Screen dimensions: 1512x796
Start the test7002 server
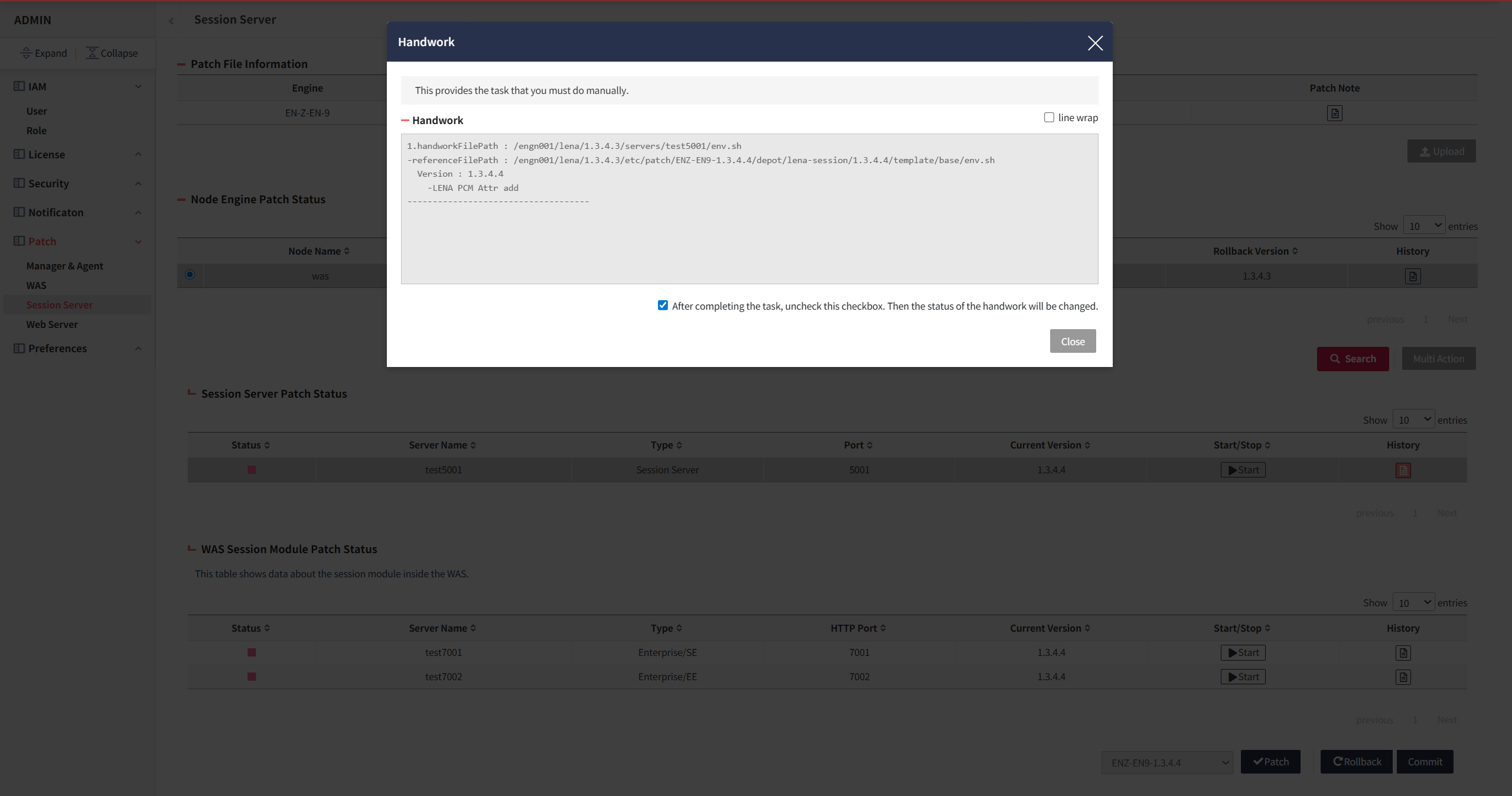tap(1243, 677)
